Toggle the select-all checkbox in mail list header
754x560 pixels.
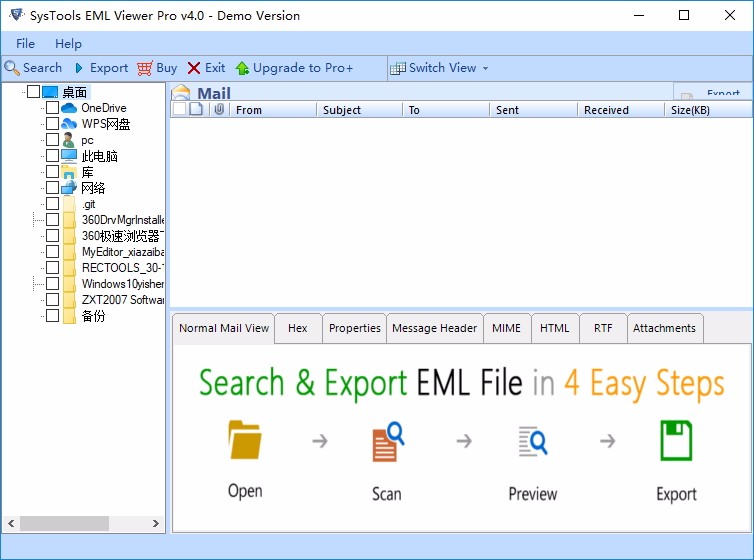(x=179, y=109)
